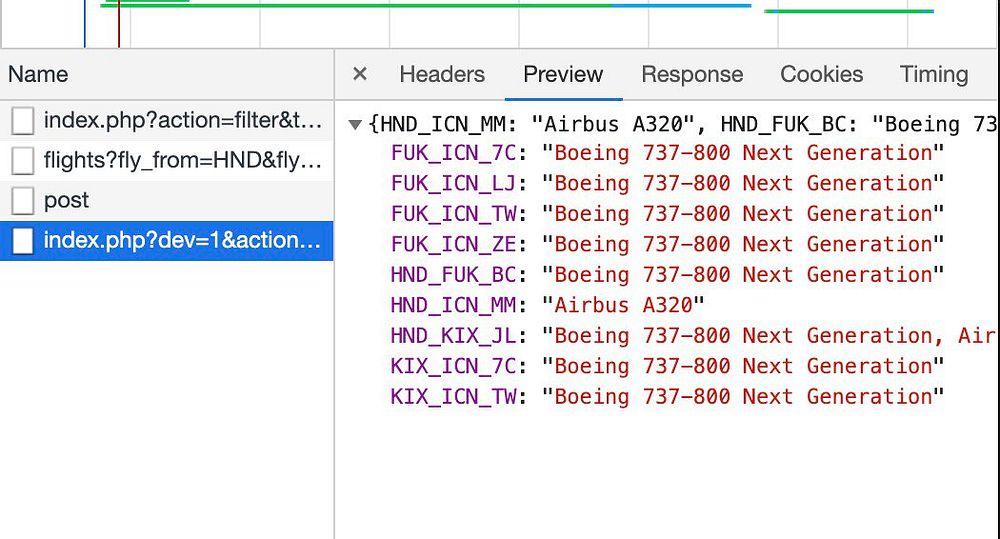
Task: Click the JSON object summary line
Action: 683,124
